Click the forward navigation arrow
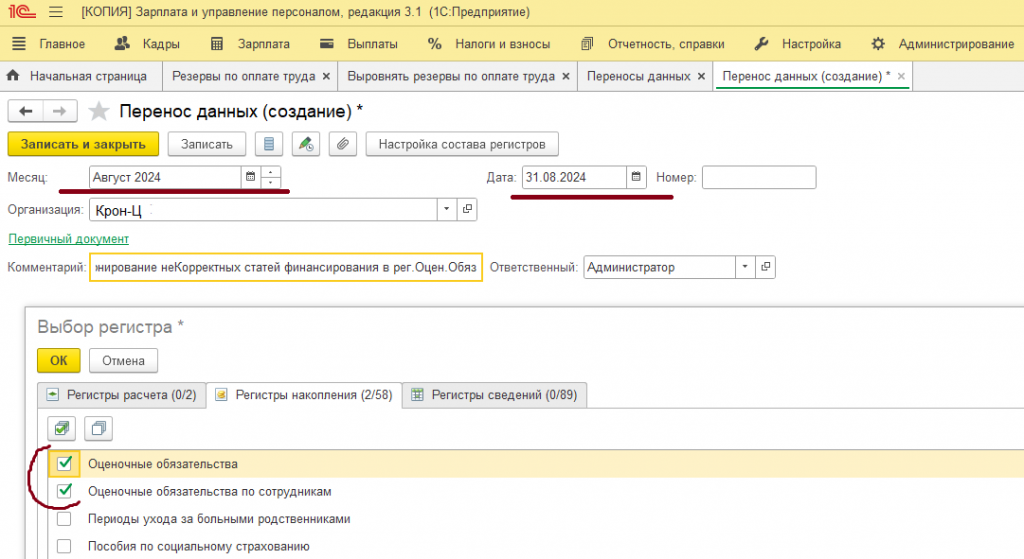1024x559 pixels. tap(59, 111)
